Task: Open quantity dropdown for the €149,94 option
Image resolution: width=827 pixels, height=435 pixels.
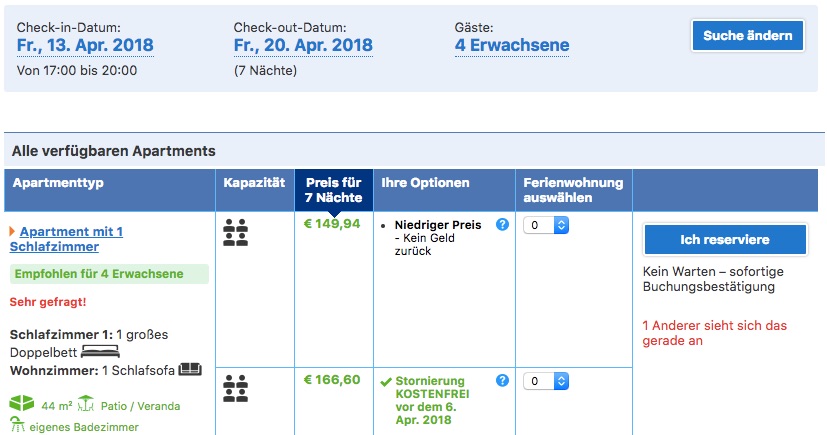Action: 546,225
